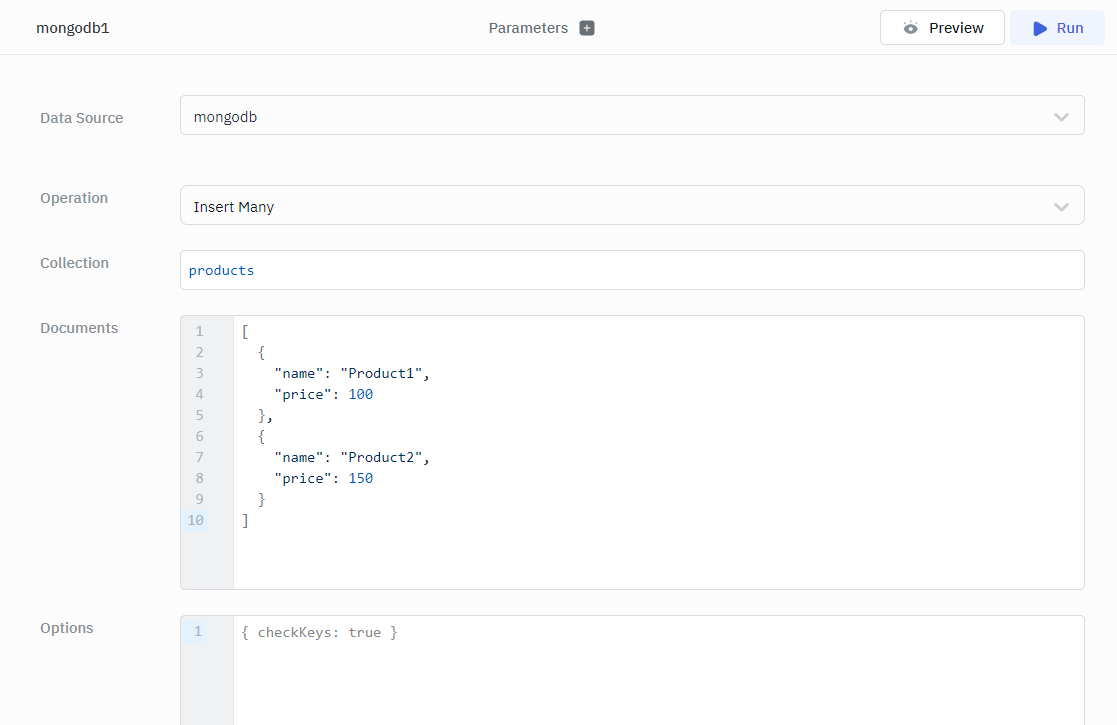Viewport: 1117px width, 725px height.
Task: Click the play triangle icon in Run
Action: coord(1040,28)
